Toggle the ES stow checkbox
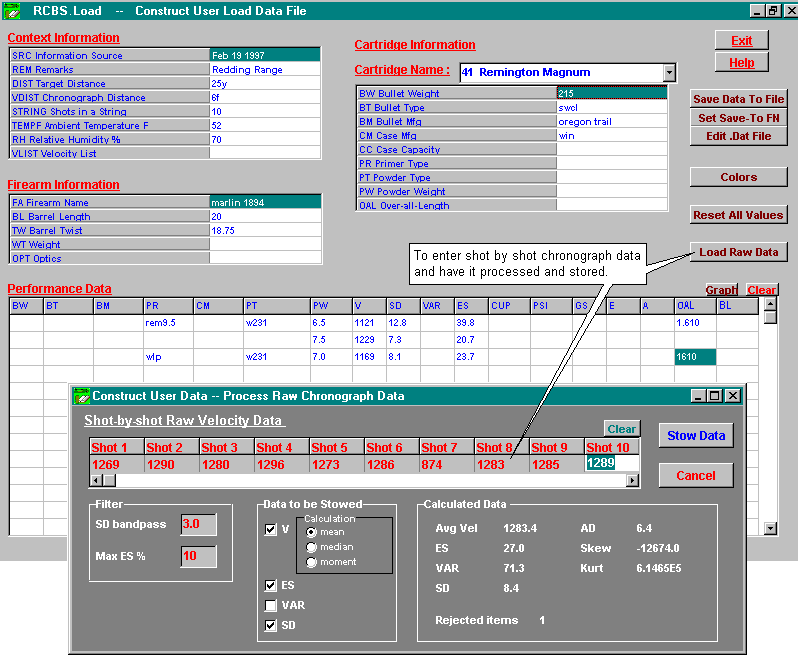Screen dimensions: 800x658 point(271,585)
